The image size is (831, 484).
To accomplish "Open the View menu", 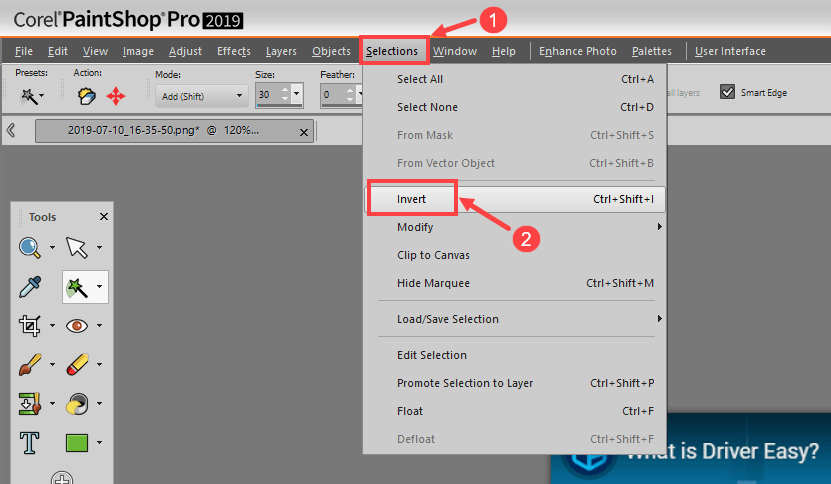I will click(95, 51).
